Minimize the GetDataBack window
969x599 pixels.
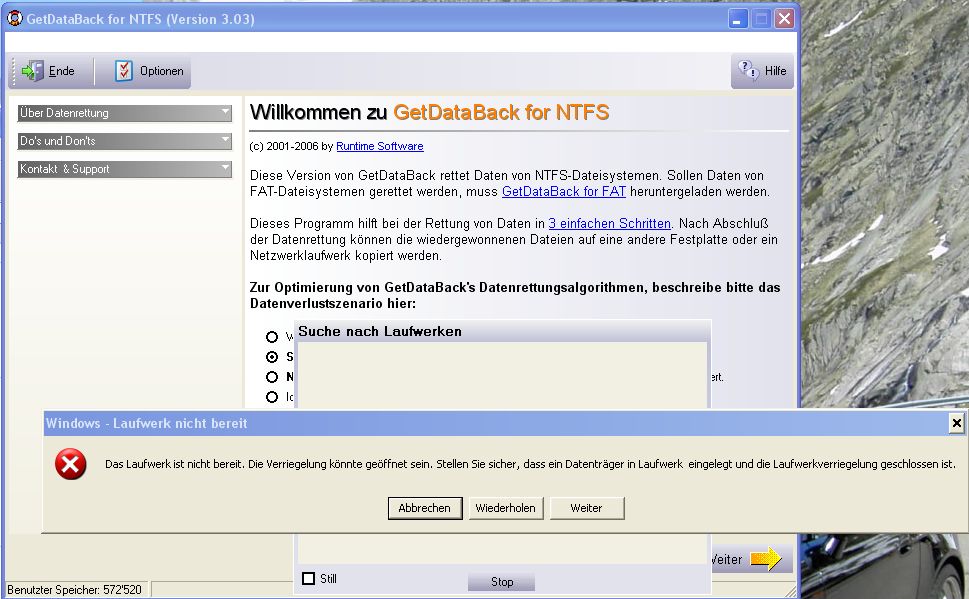(737, 19)
